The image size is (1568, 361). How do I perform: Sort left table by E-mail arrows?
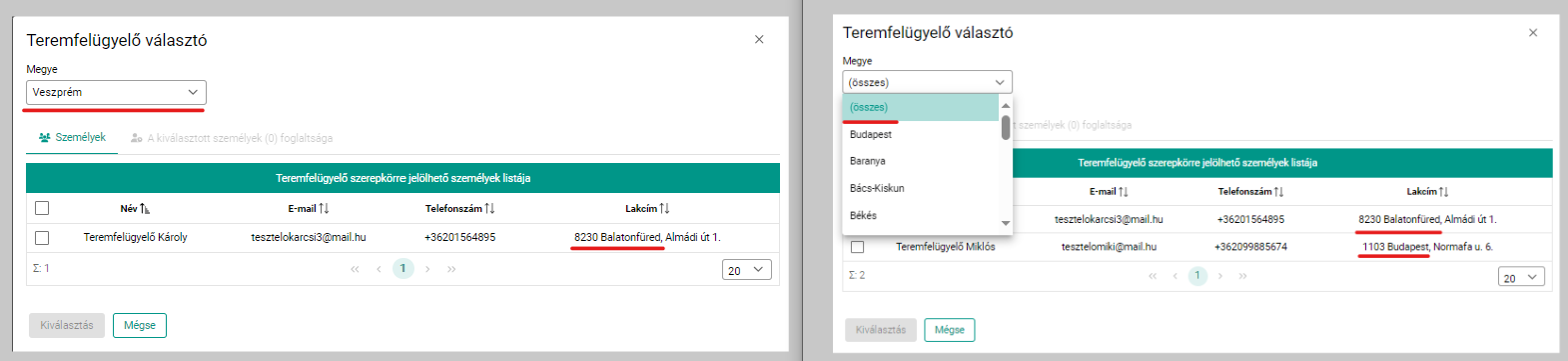point(324,209)
